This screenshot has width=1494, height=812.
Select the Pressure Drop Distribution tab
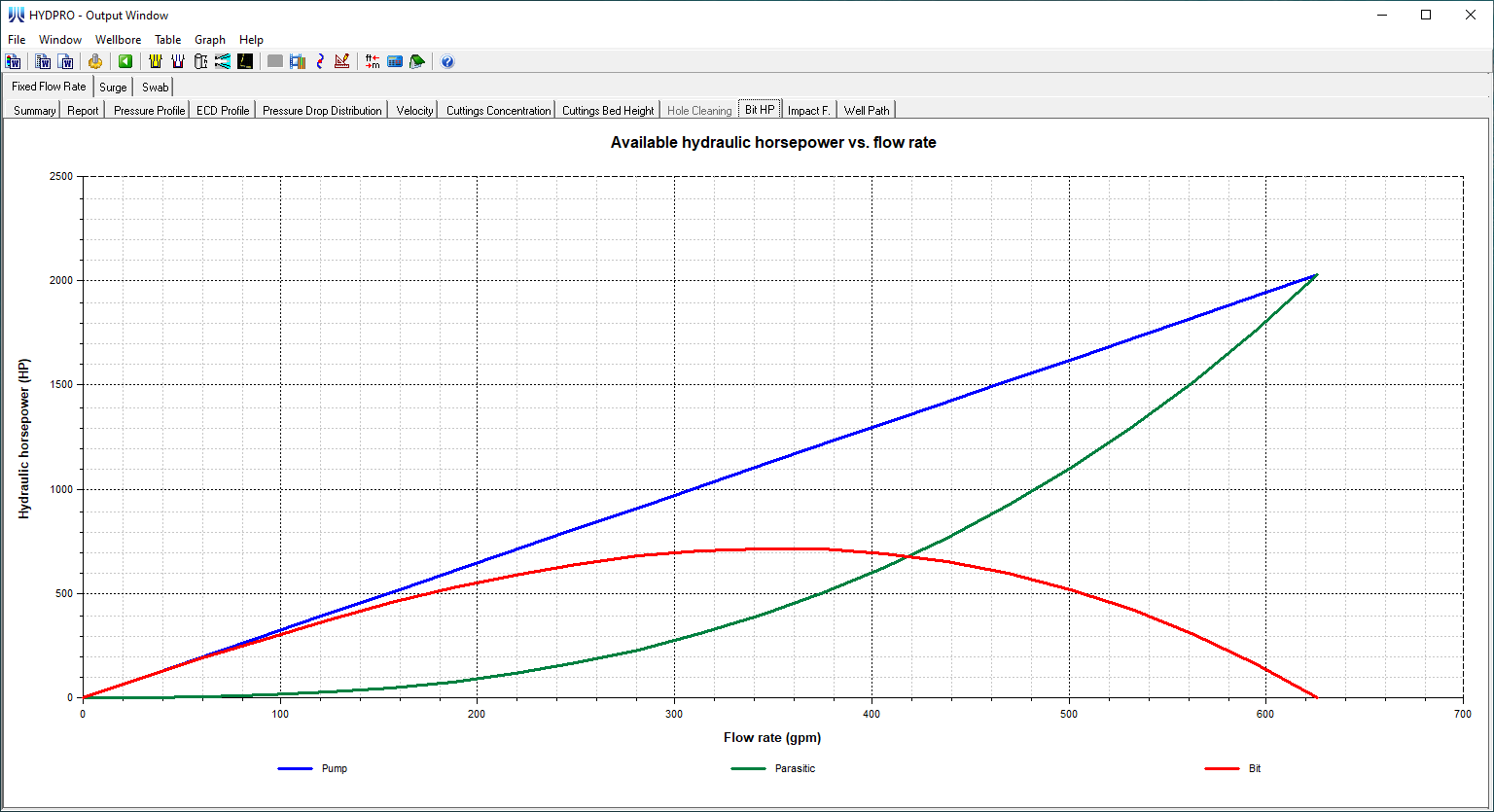[x=322, y=111]
